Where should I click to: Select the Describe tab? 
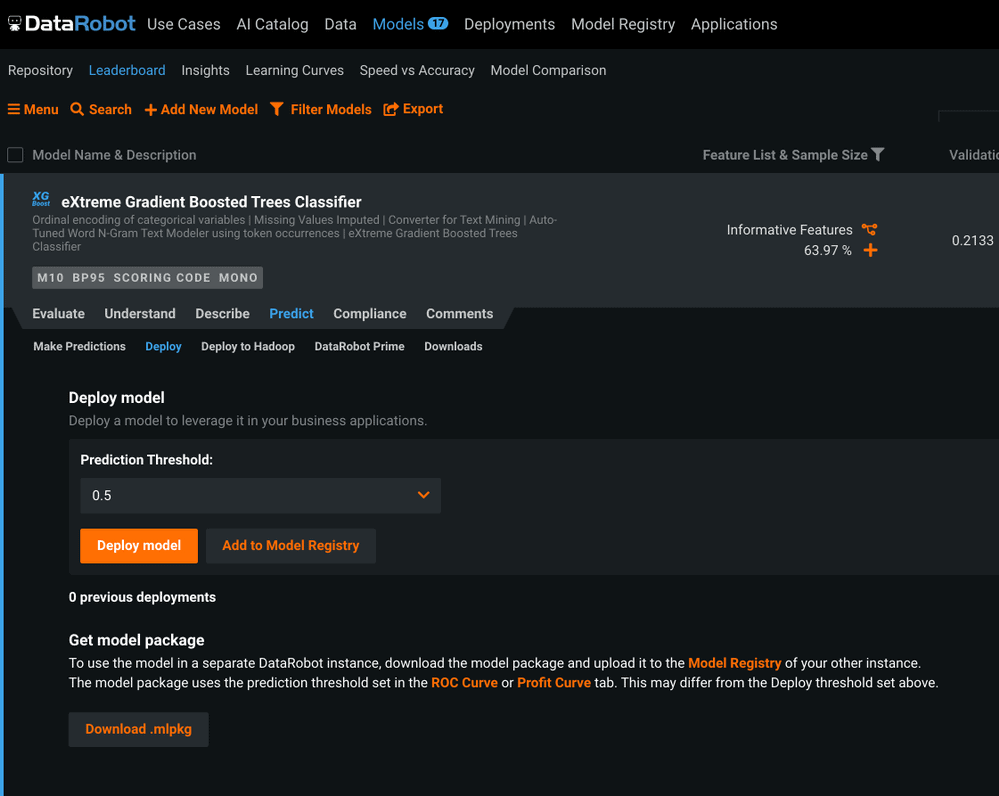(x=222, y=314)
